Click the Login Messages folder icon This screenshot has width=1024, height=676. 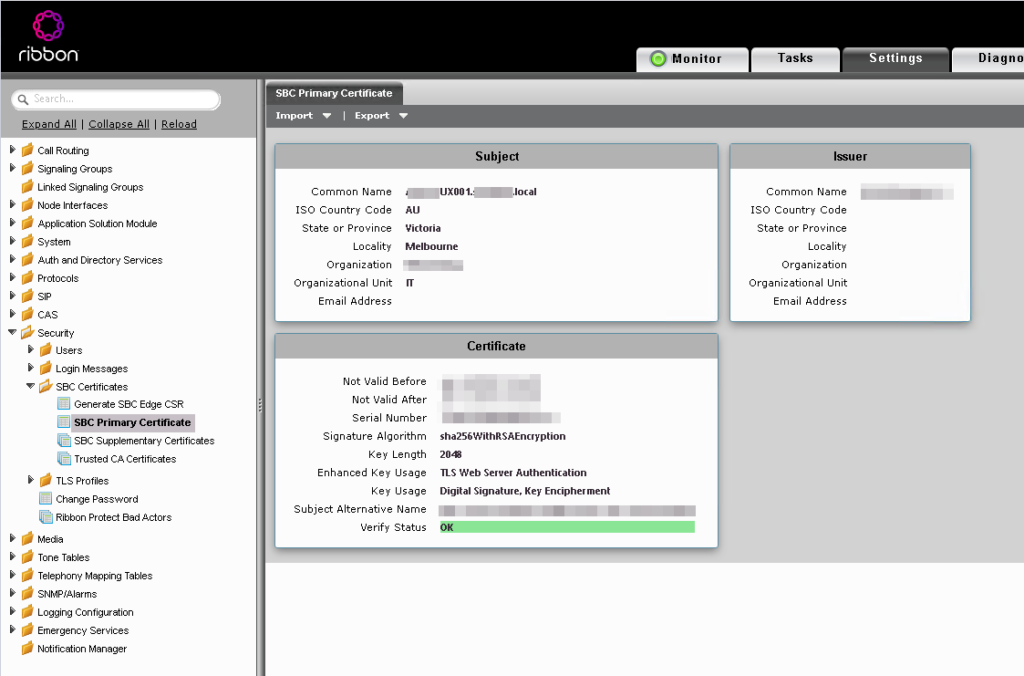[x=46, y=368]
